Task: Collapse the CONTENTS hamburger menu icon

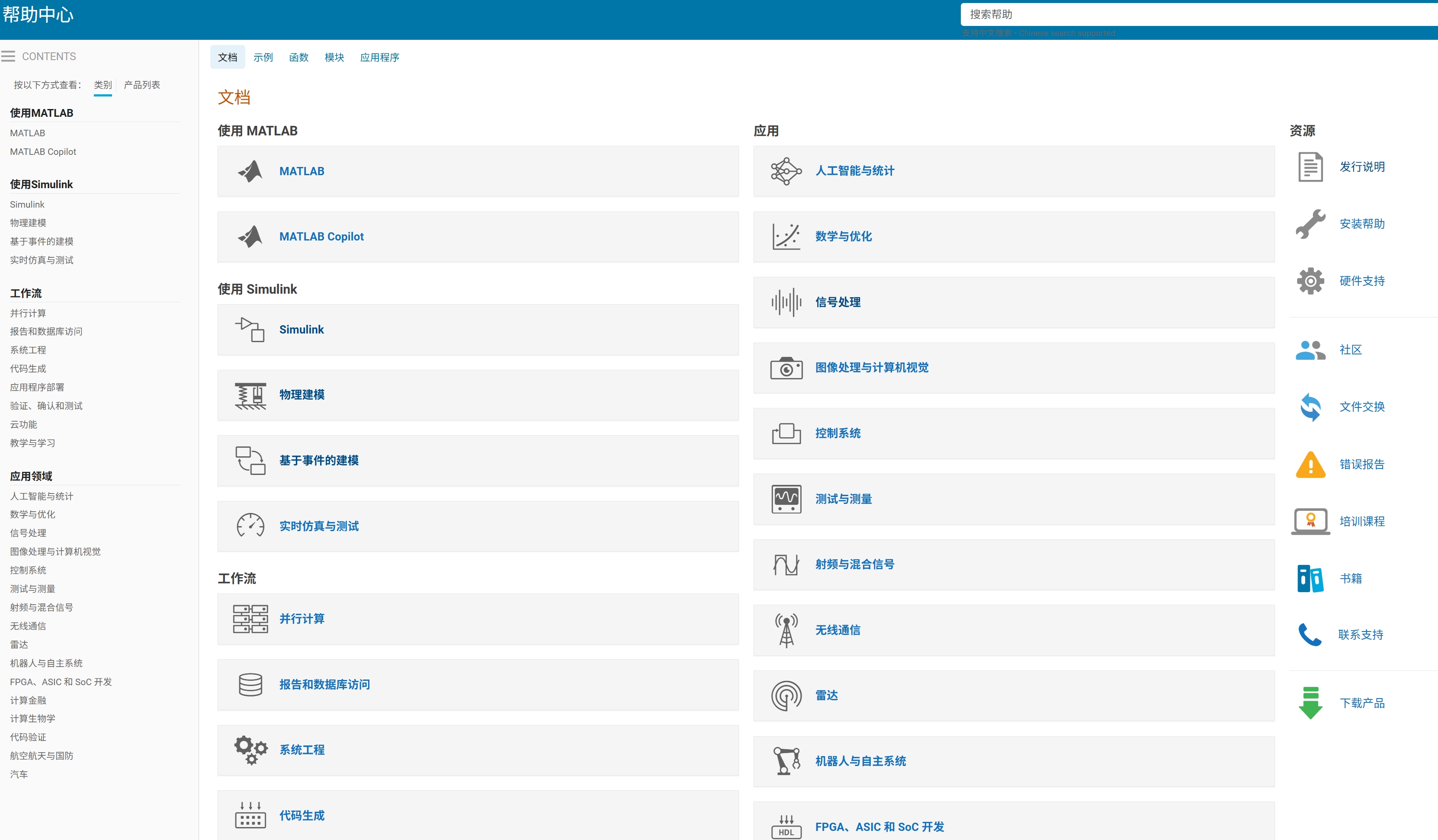Action: [9, 56]
